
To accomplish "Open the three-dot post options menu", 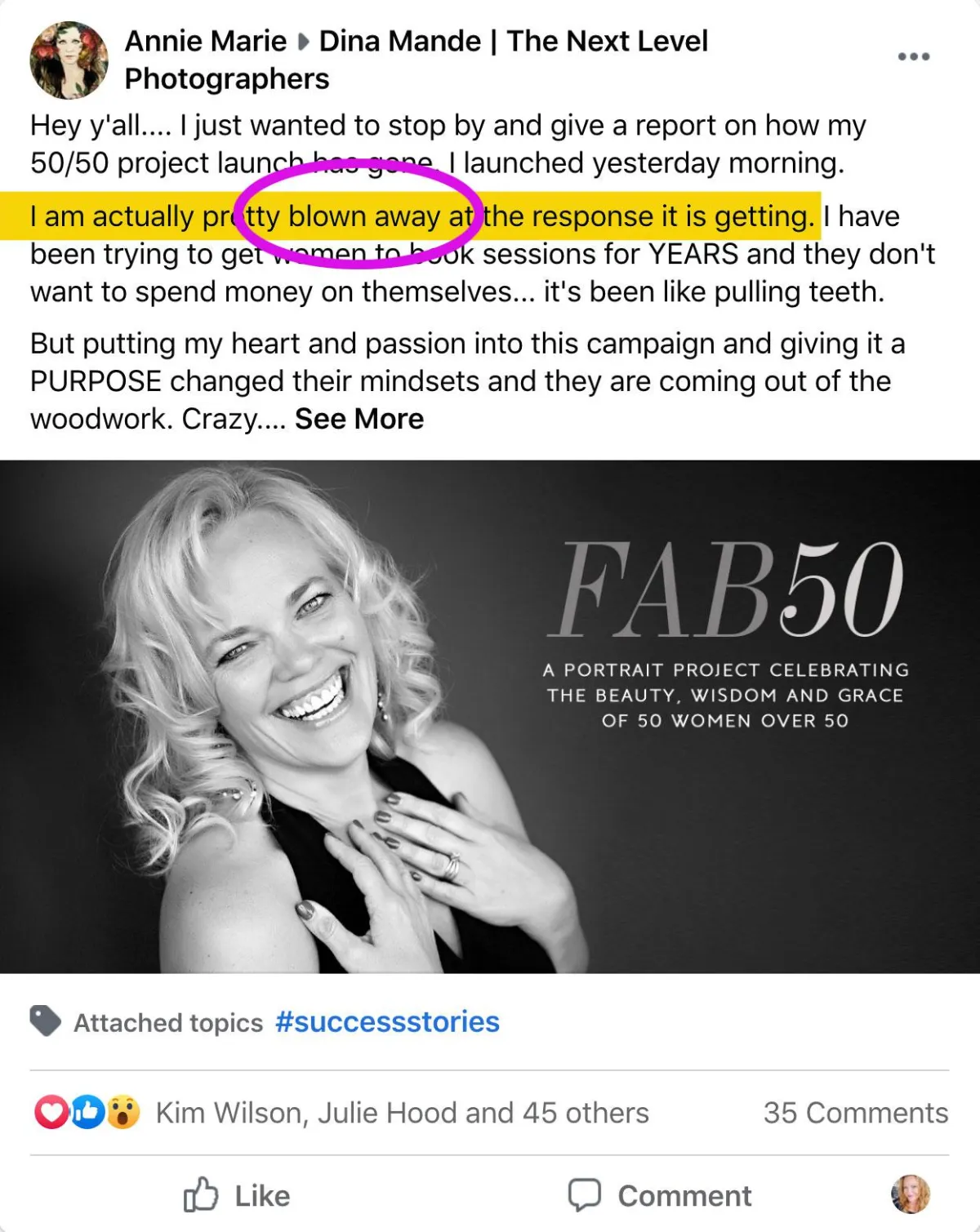I will coord(914,56).
